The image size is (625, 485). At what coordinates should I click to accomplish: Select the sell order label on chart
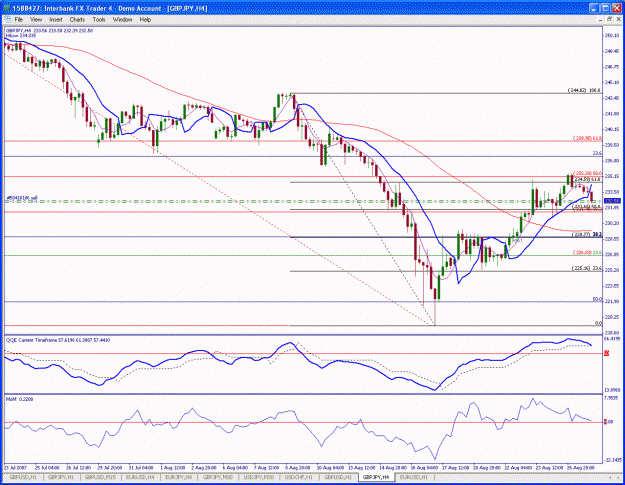pyautogui.click(x=22, y=198)
